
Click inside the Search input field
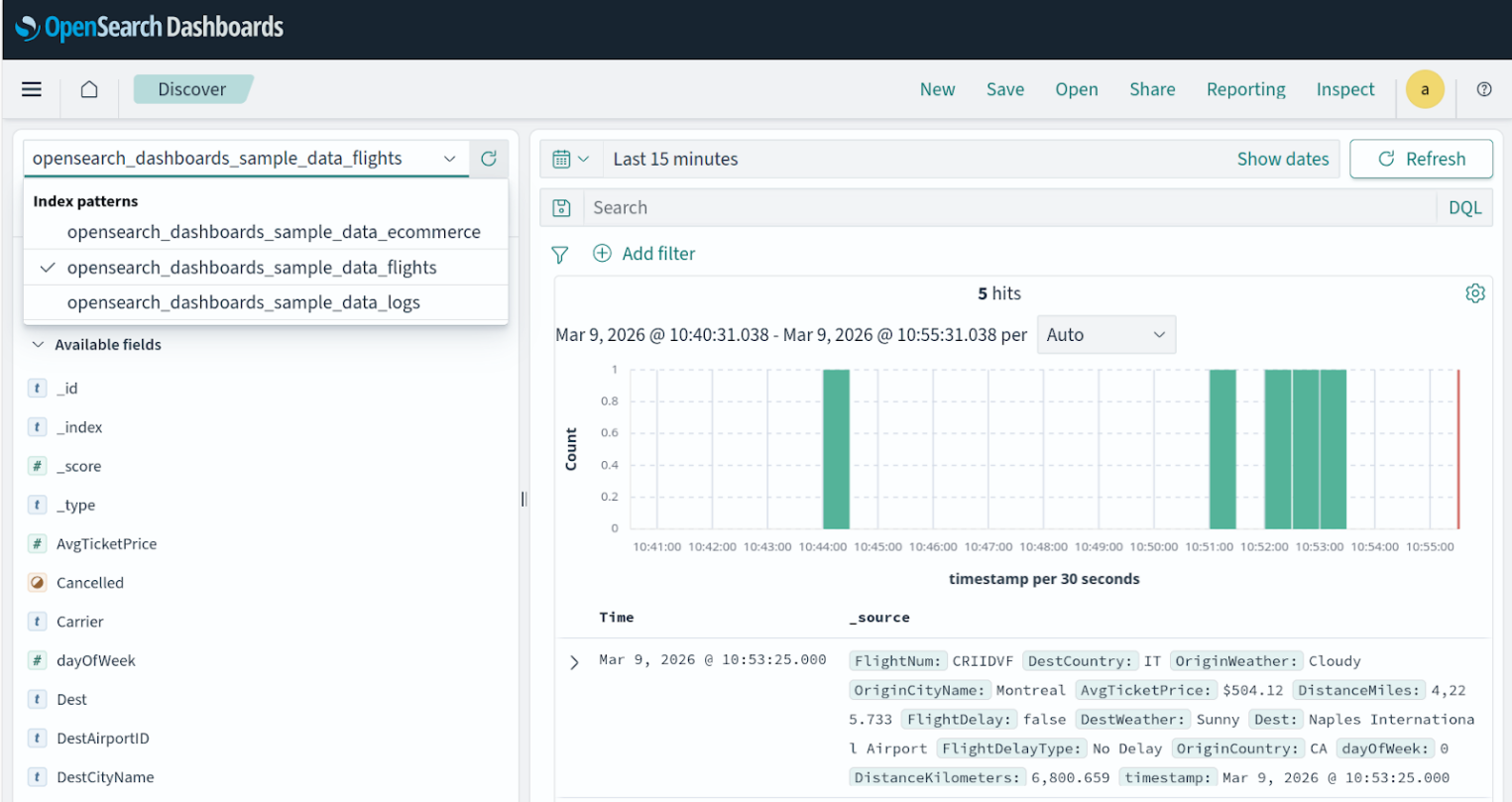pos(892,207)
